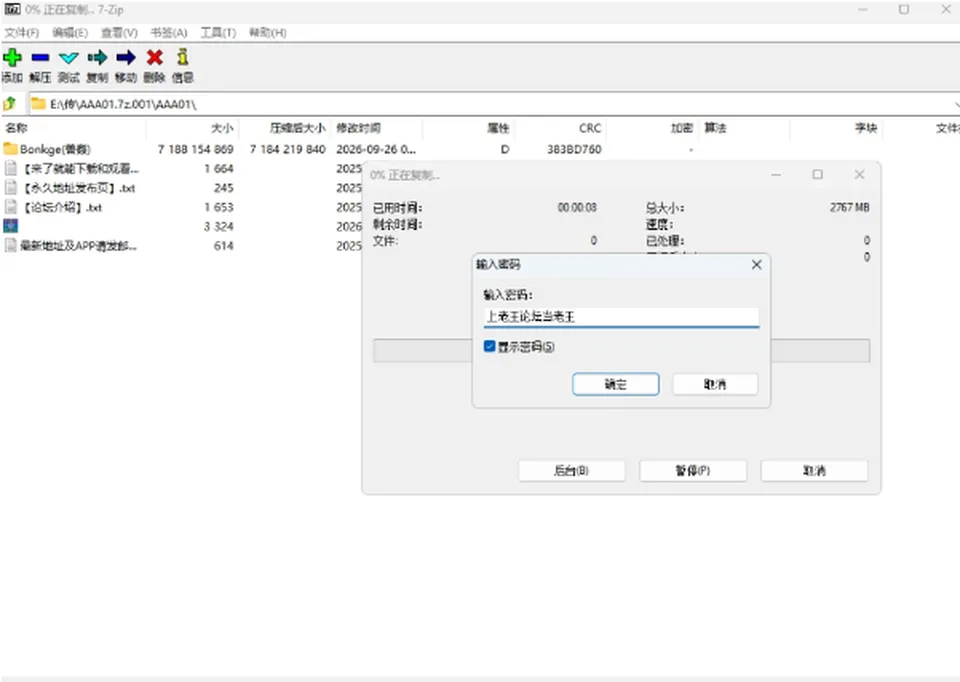Viewport: 960px width, 682px height.
Task: Open the 查看(V) menu
Action: point(119,32)
